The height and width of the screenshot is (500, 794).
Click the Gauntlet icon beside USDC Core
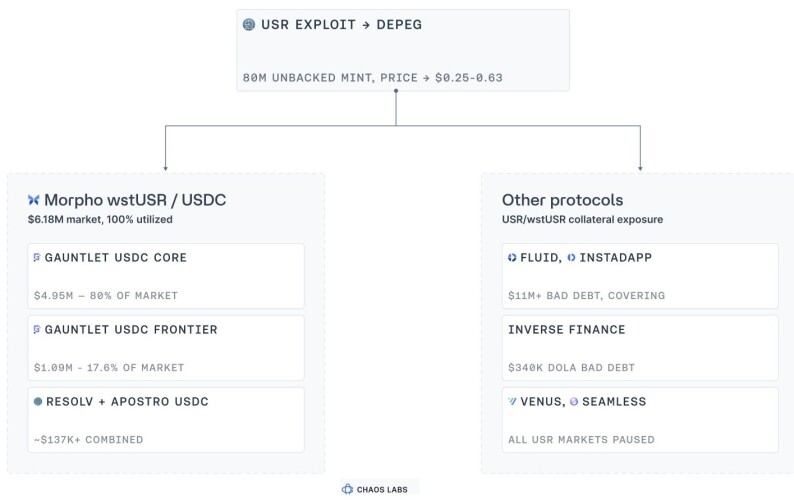(x=36, y=257)
